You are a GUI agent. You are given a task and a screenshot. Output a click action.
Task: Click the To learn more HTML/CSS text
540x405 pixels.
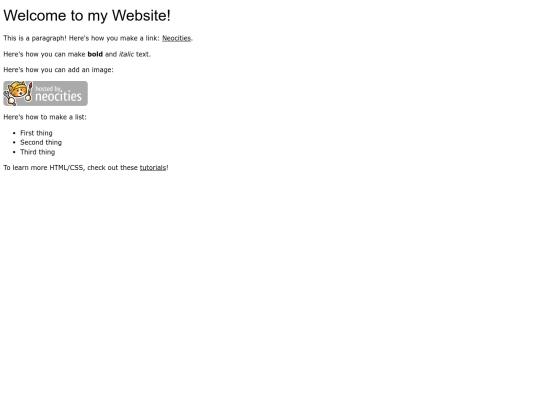[44, 168]
